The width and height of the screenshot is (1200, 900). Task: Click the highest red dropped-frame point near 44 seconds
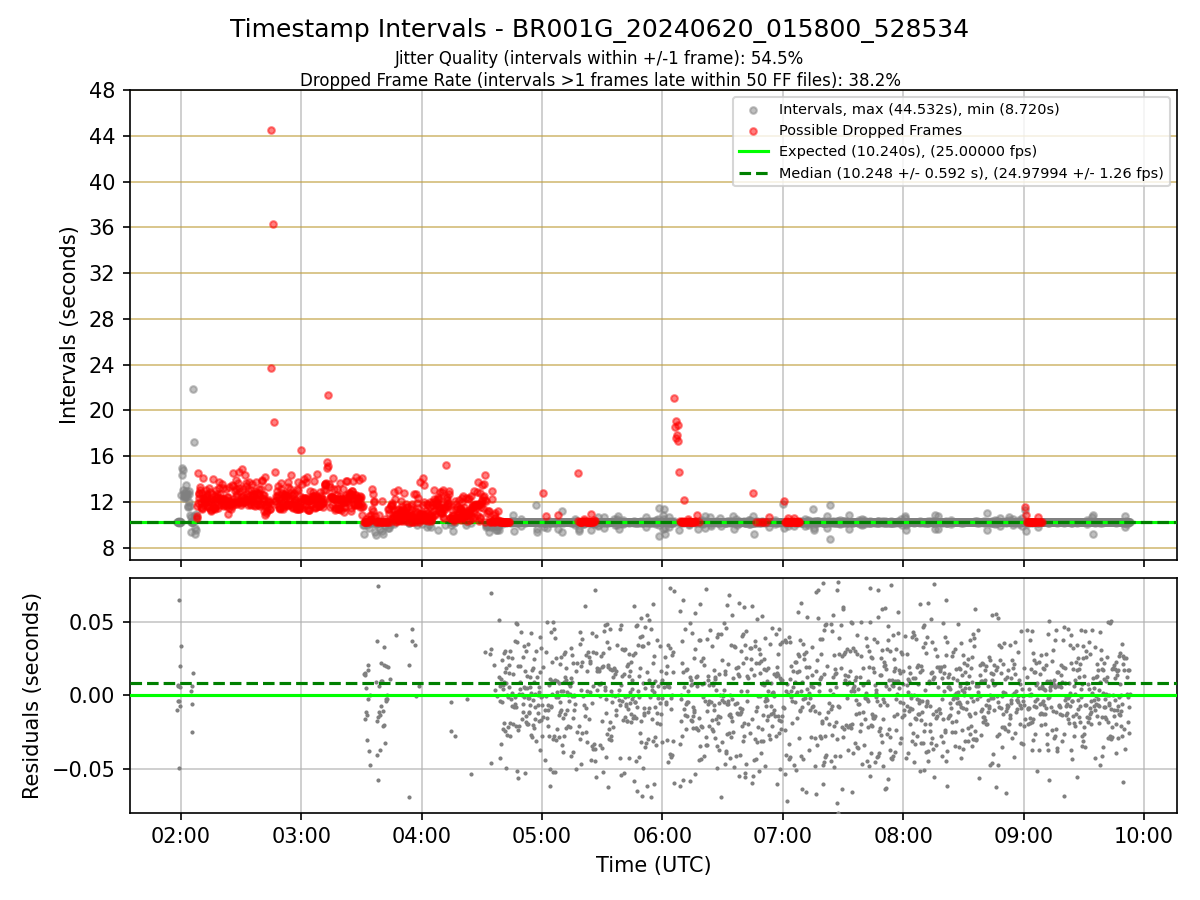[271, 130]
